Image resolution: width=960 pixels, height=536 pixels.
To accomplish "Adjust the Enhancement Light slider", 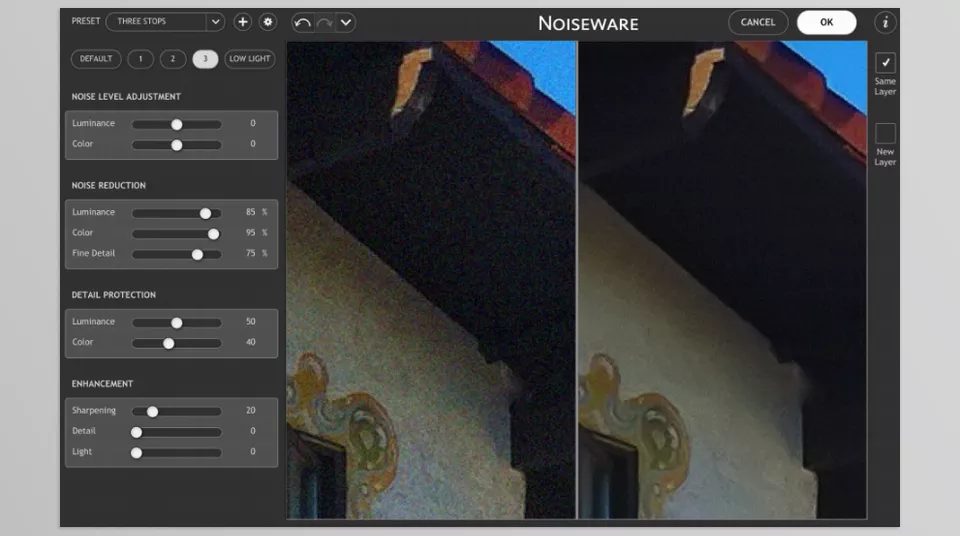I will tap(177, 453).
